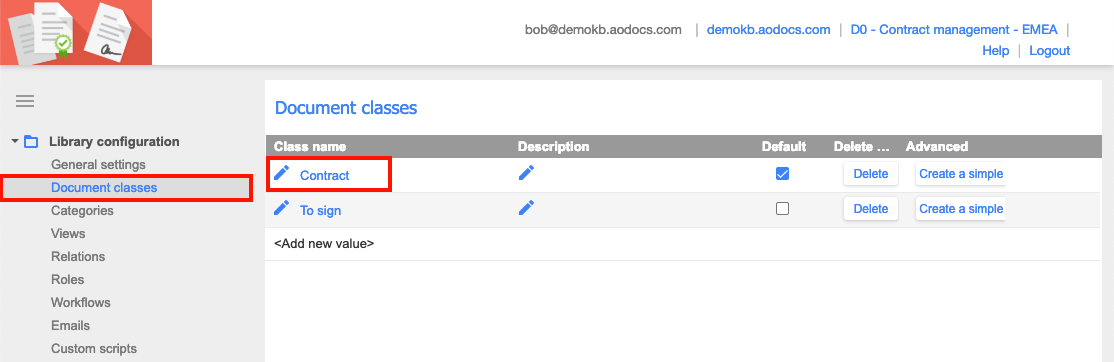This screenshot has width=1114, height=362.
Task: Edit description pencil in To sign row
Action: coord(526,208)
